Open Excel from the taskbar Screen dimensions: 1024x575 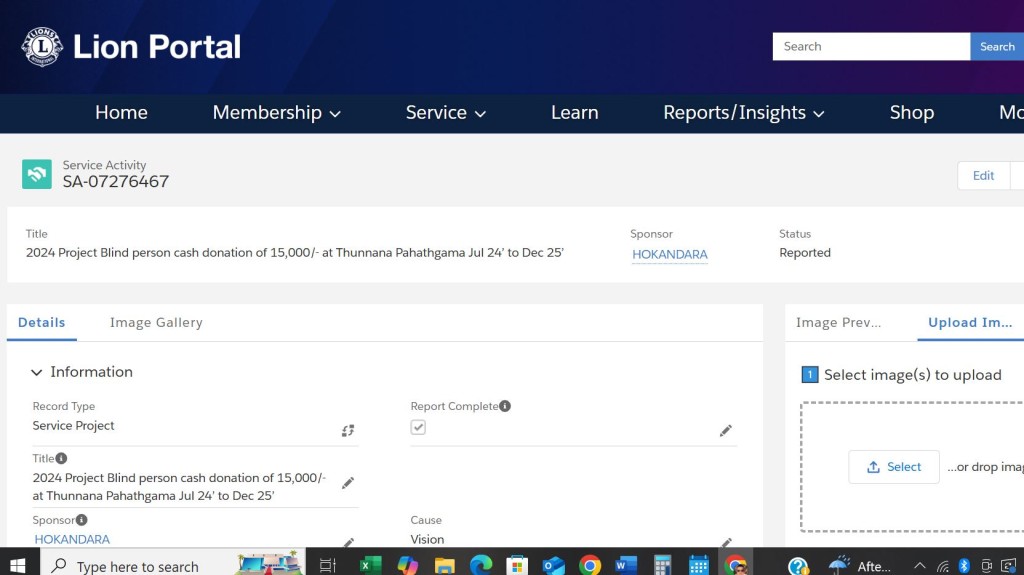pyautogui.click(x=370, y=565)
